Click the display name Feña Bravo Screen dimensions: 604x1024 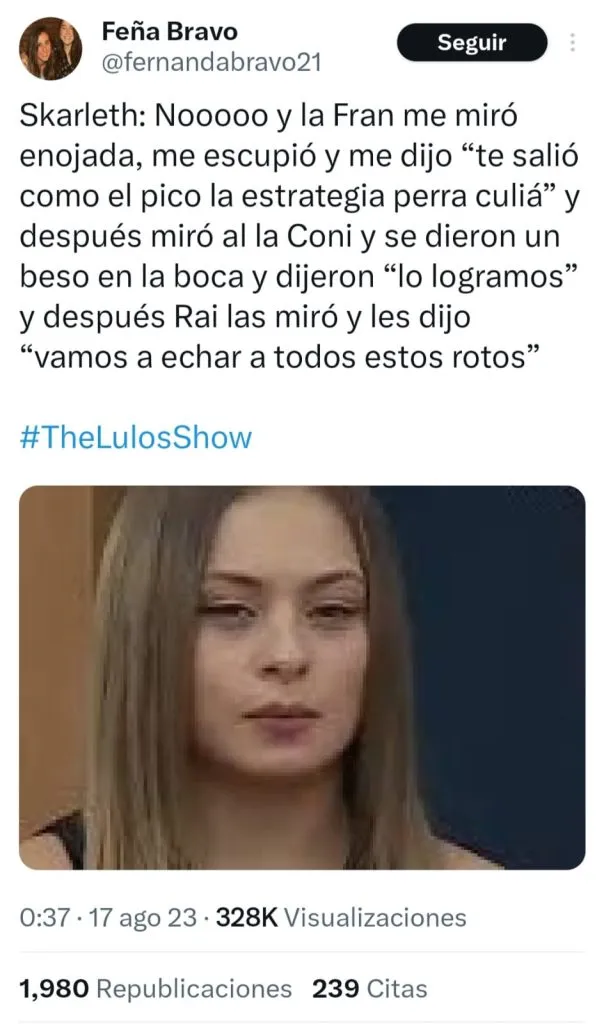point(170,31)
